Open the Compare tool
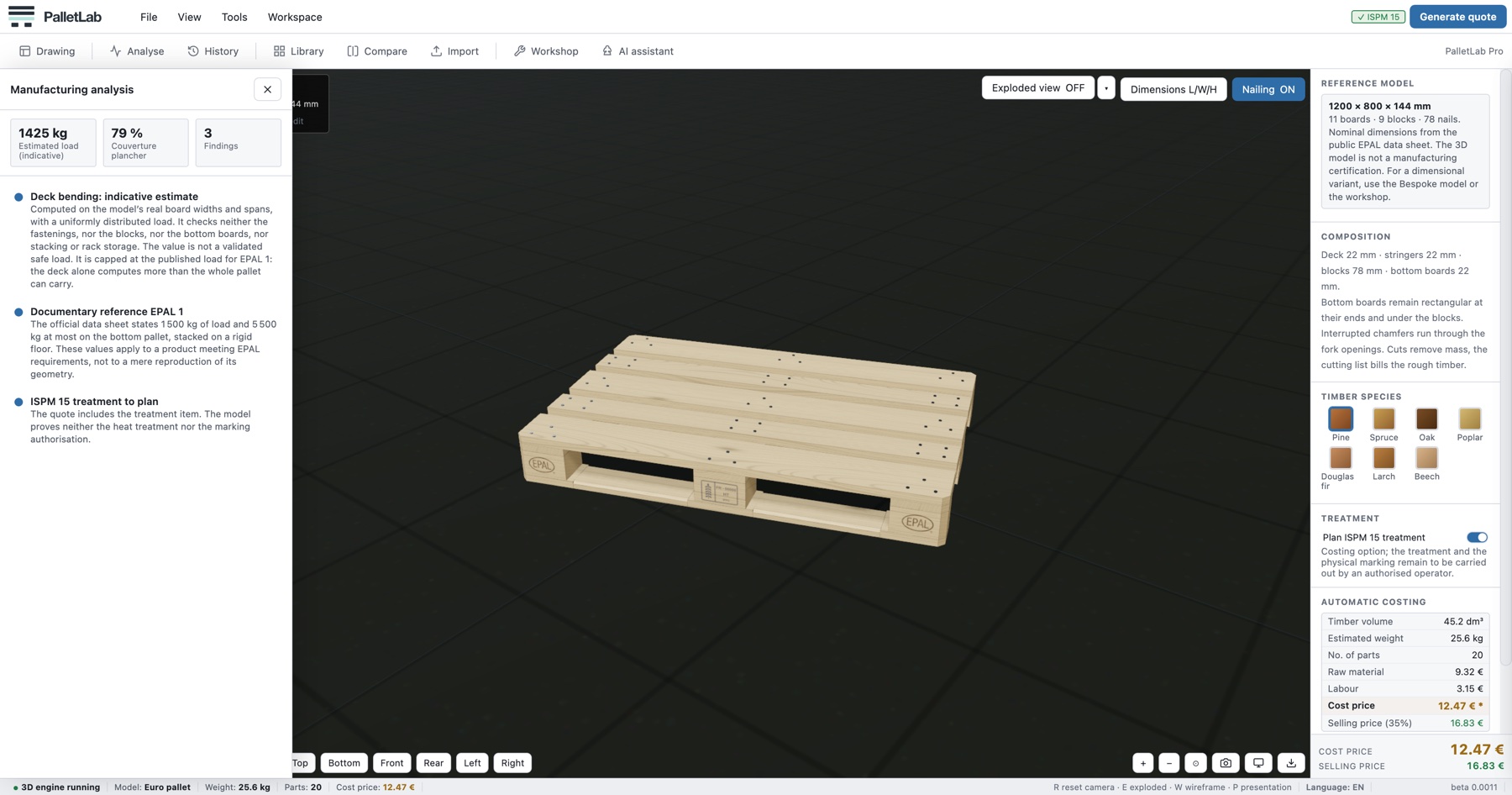This screenshot has width=1512, height=795. pos(377,51)
